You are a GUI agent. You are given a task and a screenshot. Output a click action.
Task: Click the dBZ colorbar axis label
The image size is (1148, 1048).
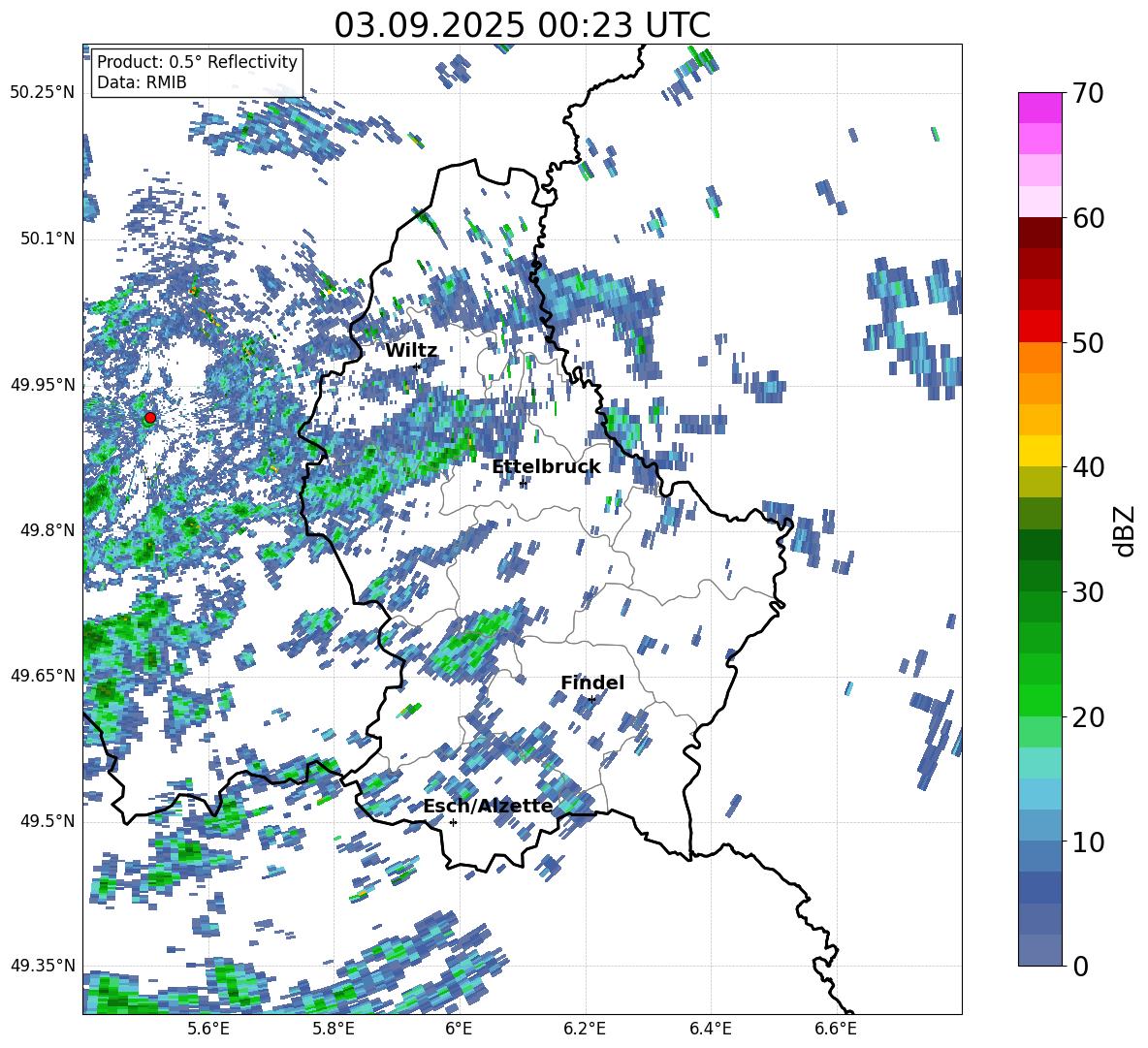tap(1126, 530)
